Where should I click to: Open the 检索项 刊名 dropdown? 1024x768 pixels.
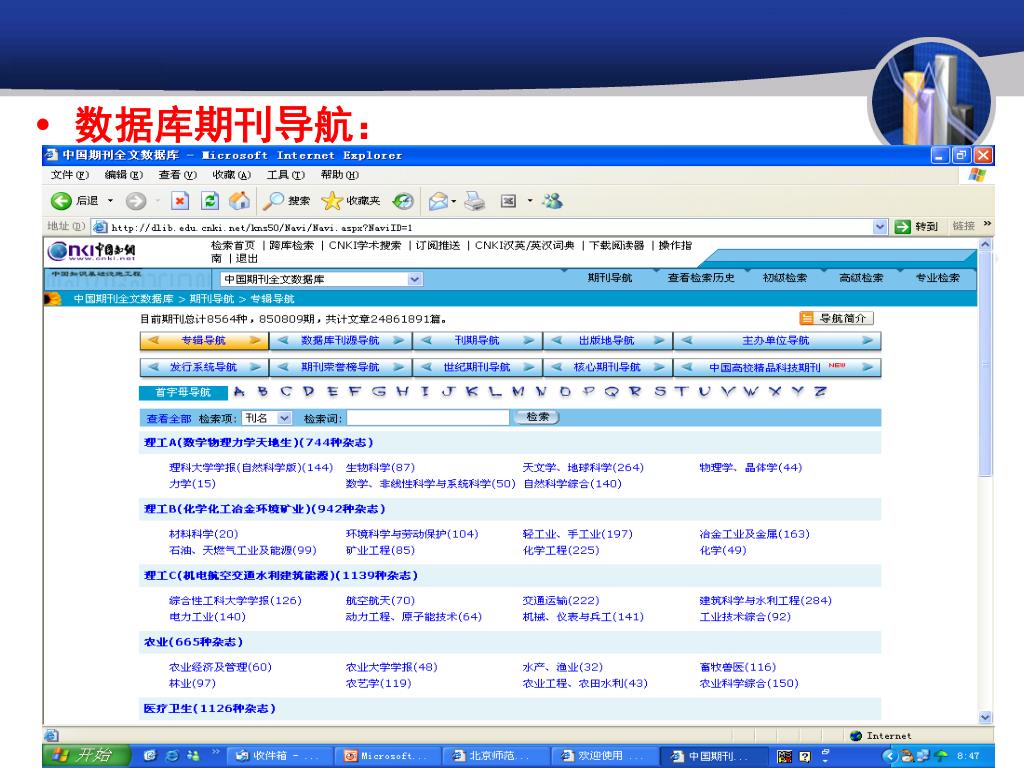[284, 418]
